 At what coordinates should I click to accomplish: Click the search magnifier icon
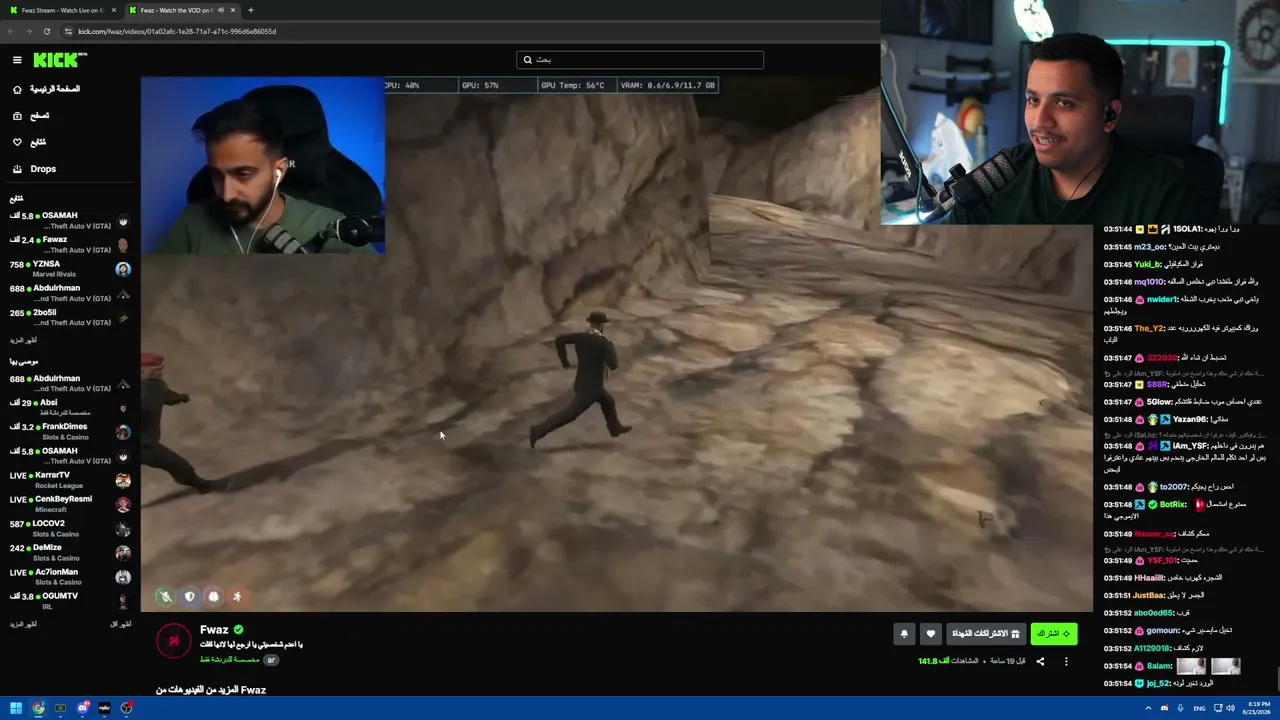tap(528, 60)
